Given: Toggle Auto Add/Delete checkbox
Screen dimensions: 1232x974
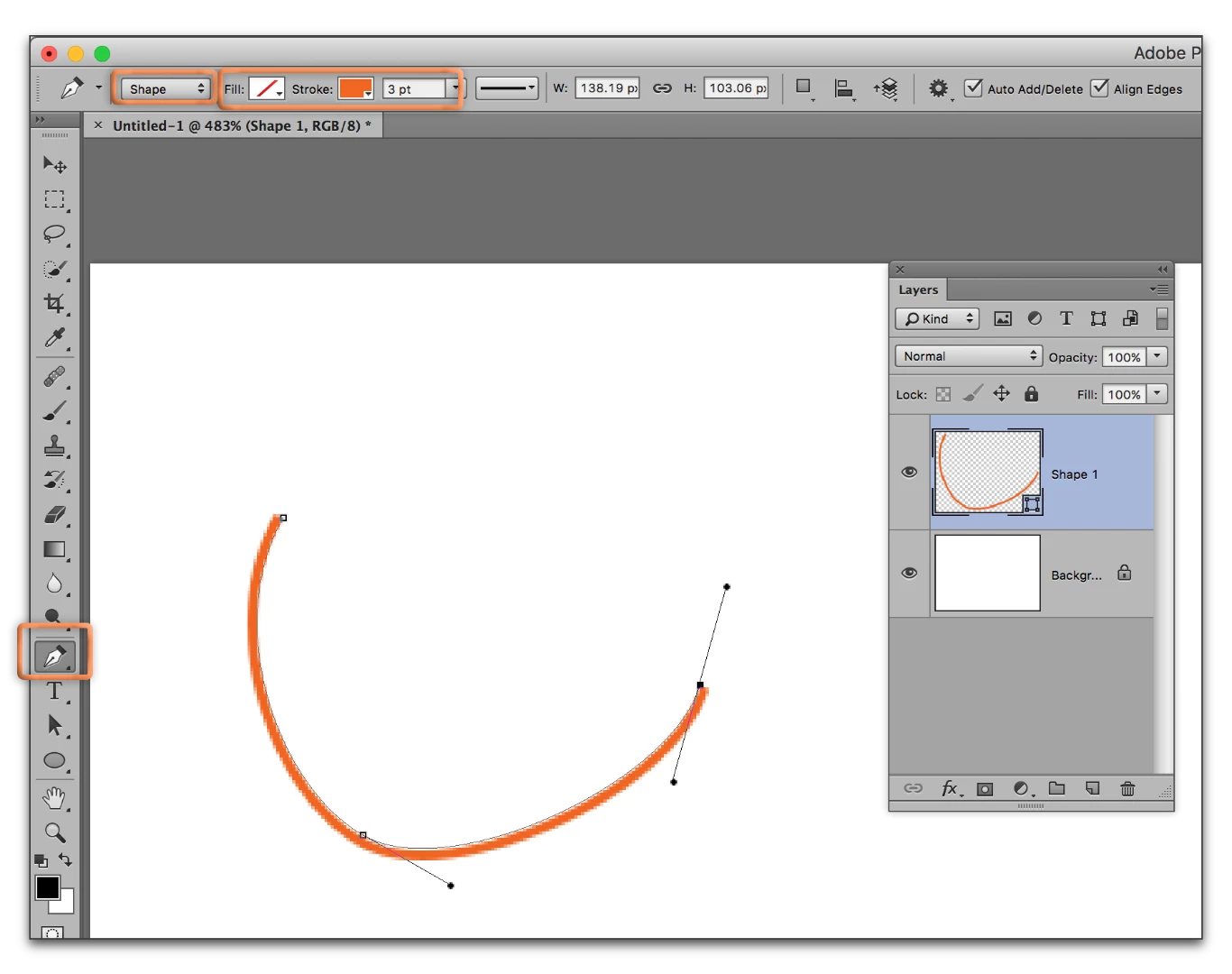Looking at the screenshot, I should click(x=973, y=88).
